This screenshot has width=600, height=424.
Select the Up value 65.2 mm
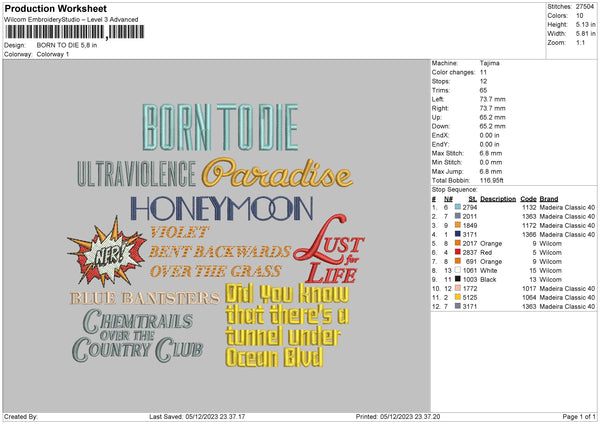tap(492, 117)
